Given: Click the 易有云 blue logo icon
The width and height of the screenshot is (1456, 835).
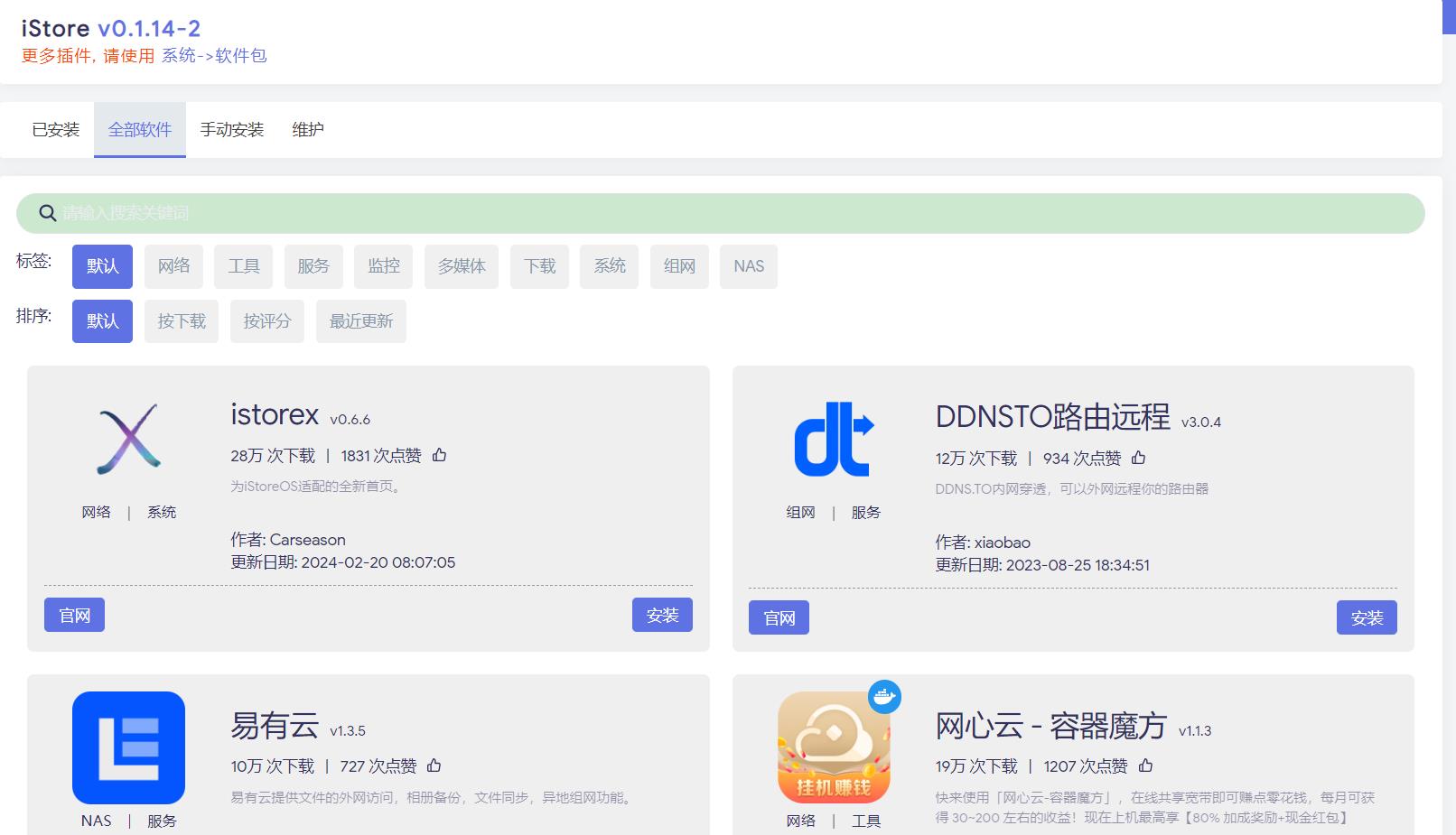Looking at the screenshot, I should [x=128, y=747].
